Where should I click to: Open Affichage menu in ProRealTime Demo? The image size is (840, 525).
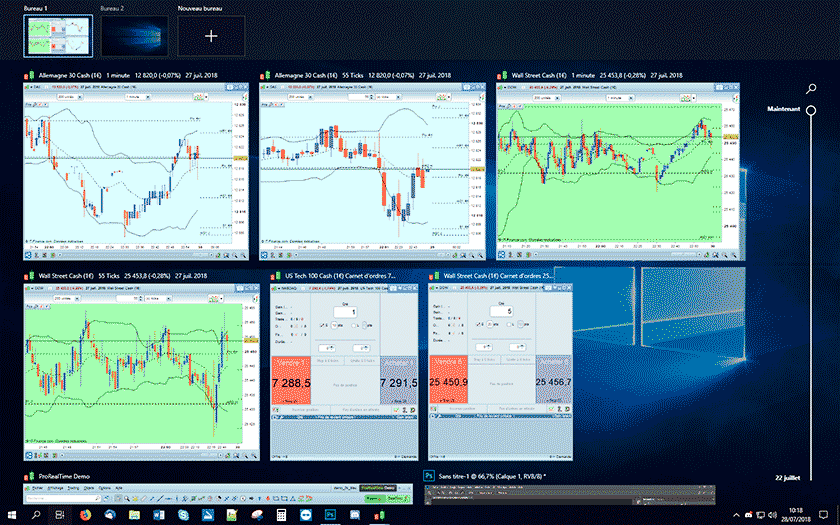56,488
